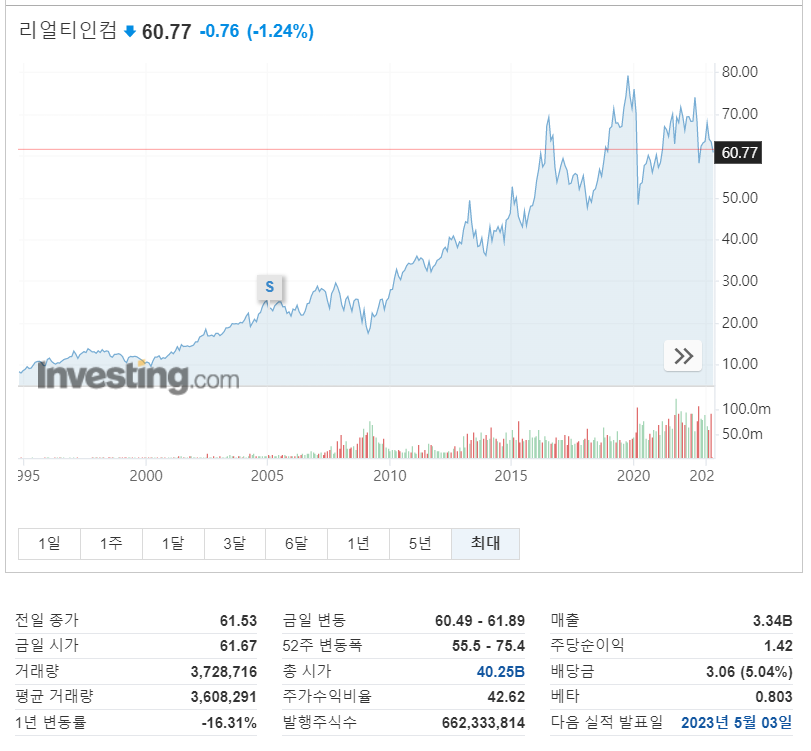Click the horizontal price line on the chart
Screen dimensions: 811x751
(x=400, y=148)
